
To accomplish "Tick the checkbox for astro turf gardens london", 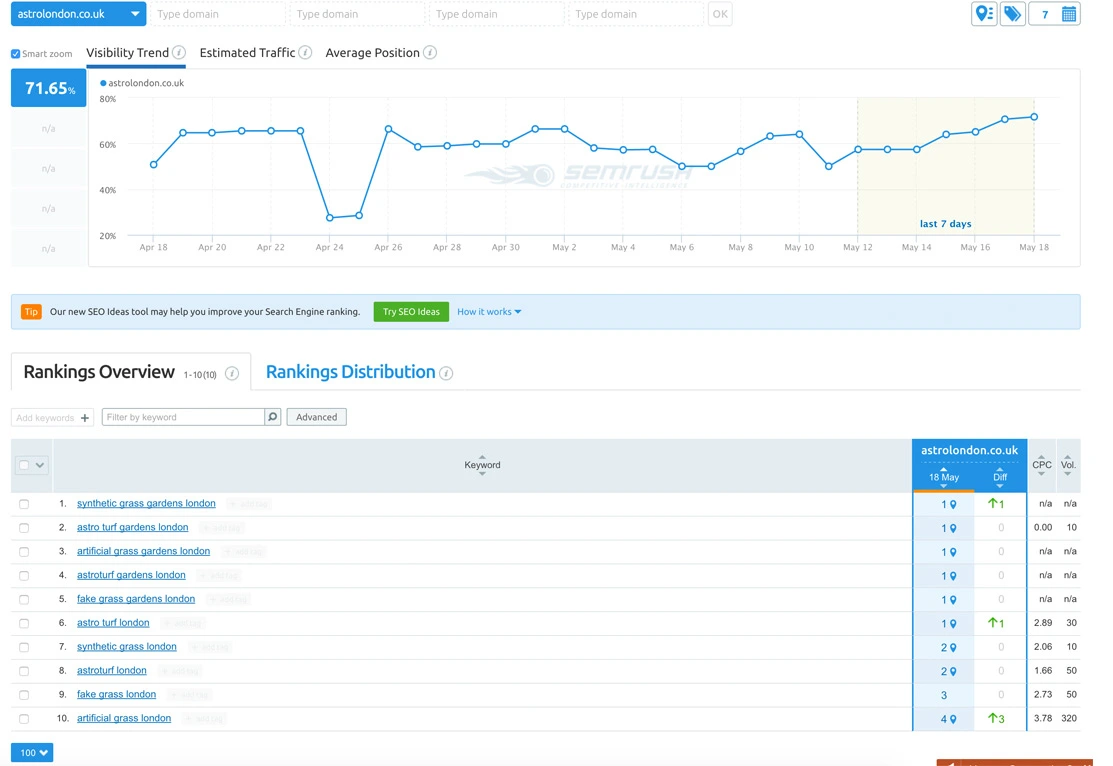I will tap(24, 528).
